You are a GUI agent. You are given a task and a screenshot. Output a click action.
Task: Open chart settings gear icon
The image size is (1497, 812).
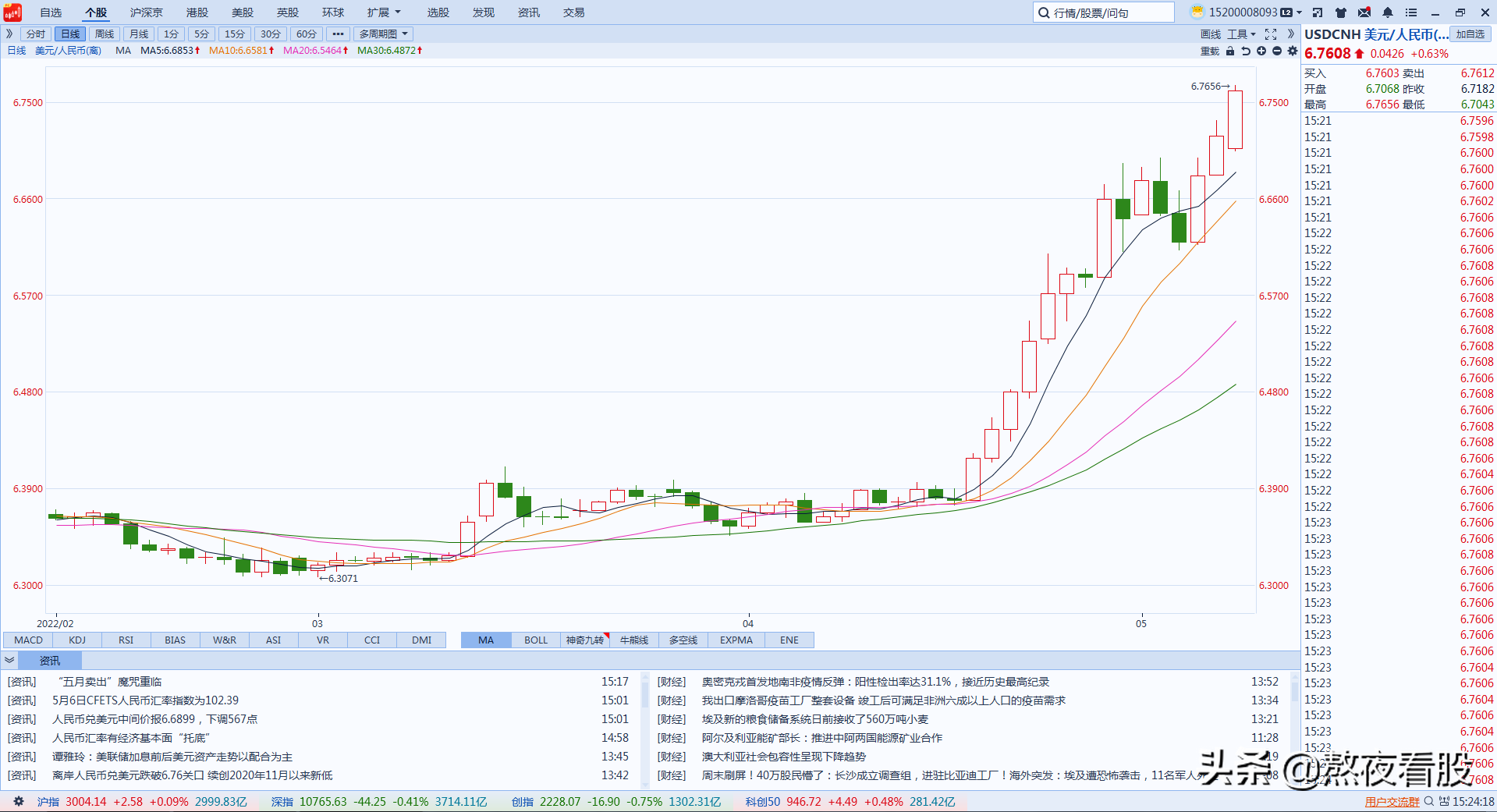[1293, 51]
